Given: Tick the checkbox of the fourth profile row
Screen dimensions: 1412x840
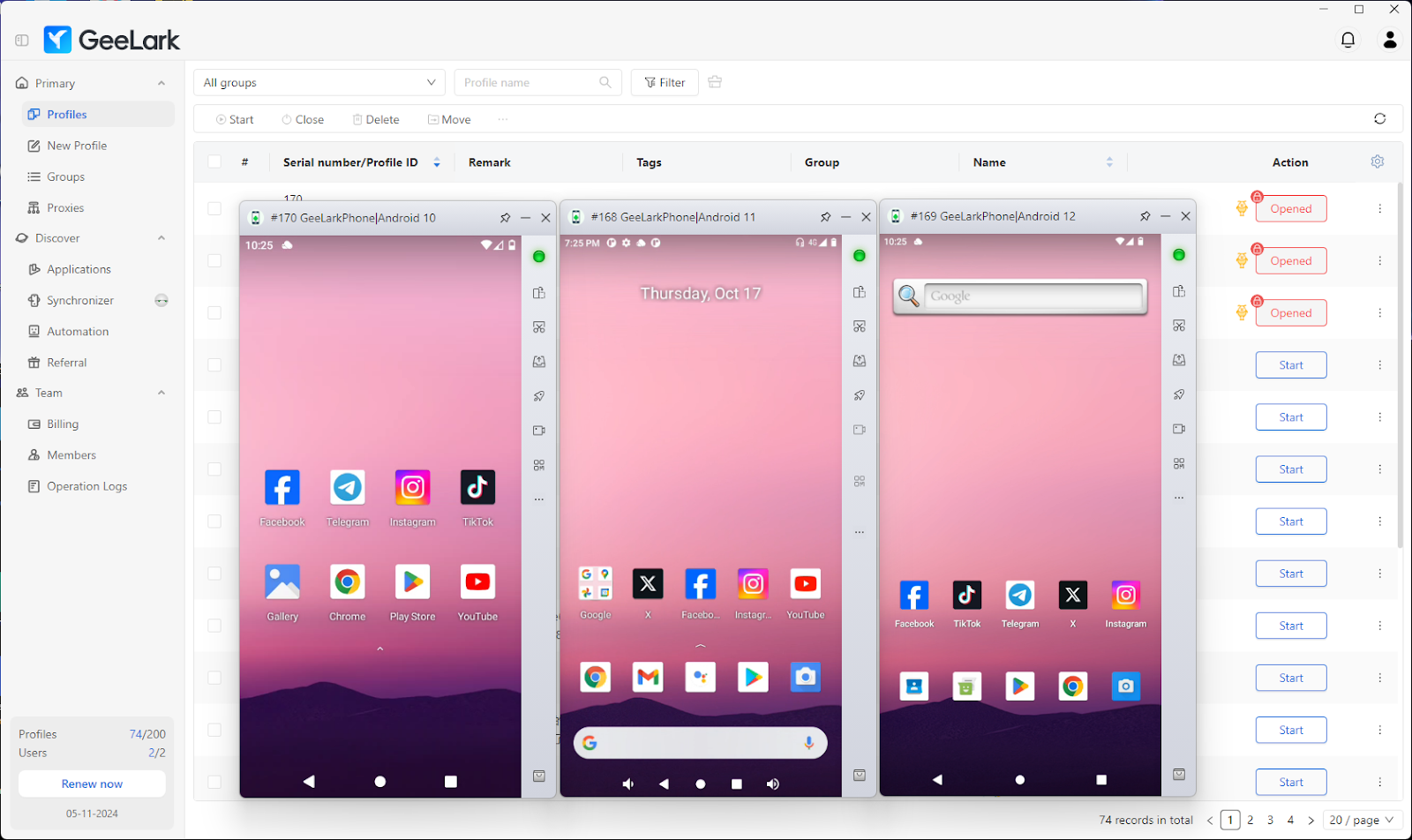Looking at the screenshot, I should pos(214,364).
